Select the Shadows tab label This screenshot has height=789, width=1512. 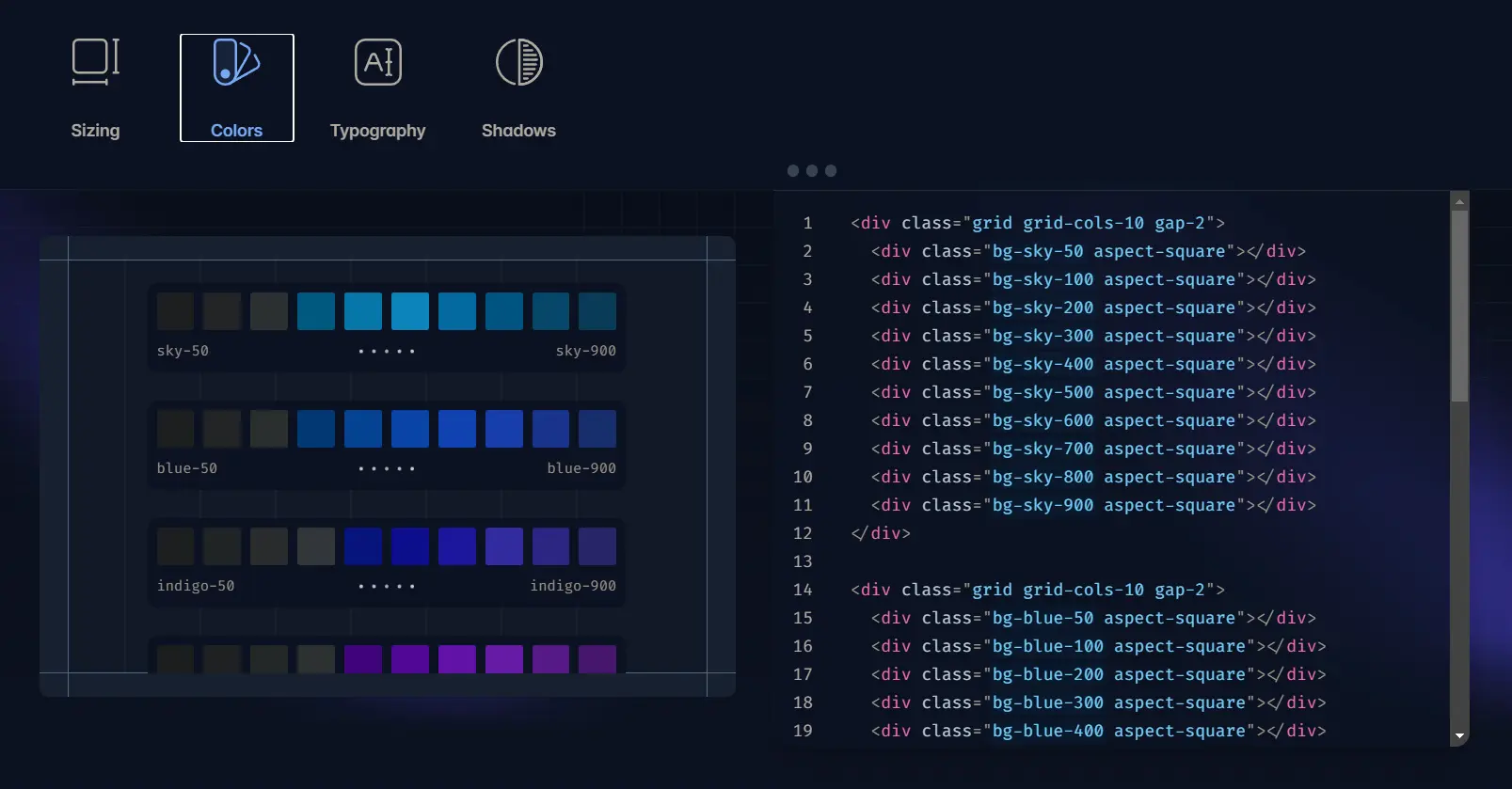(518, 131)
